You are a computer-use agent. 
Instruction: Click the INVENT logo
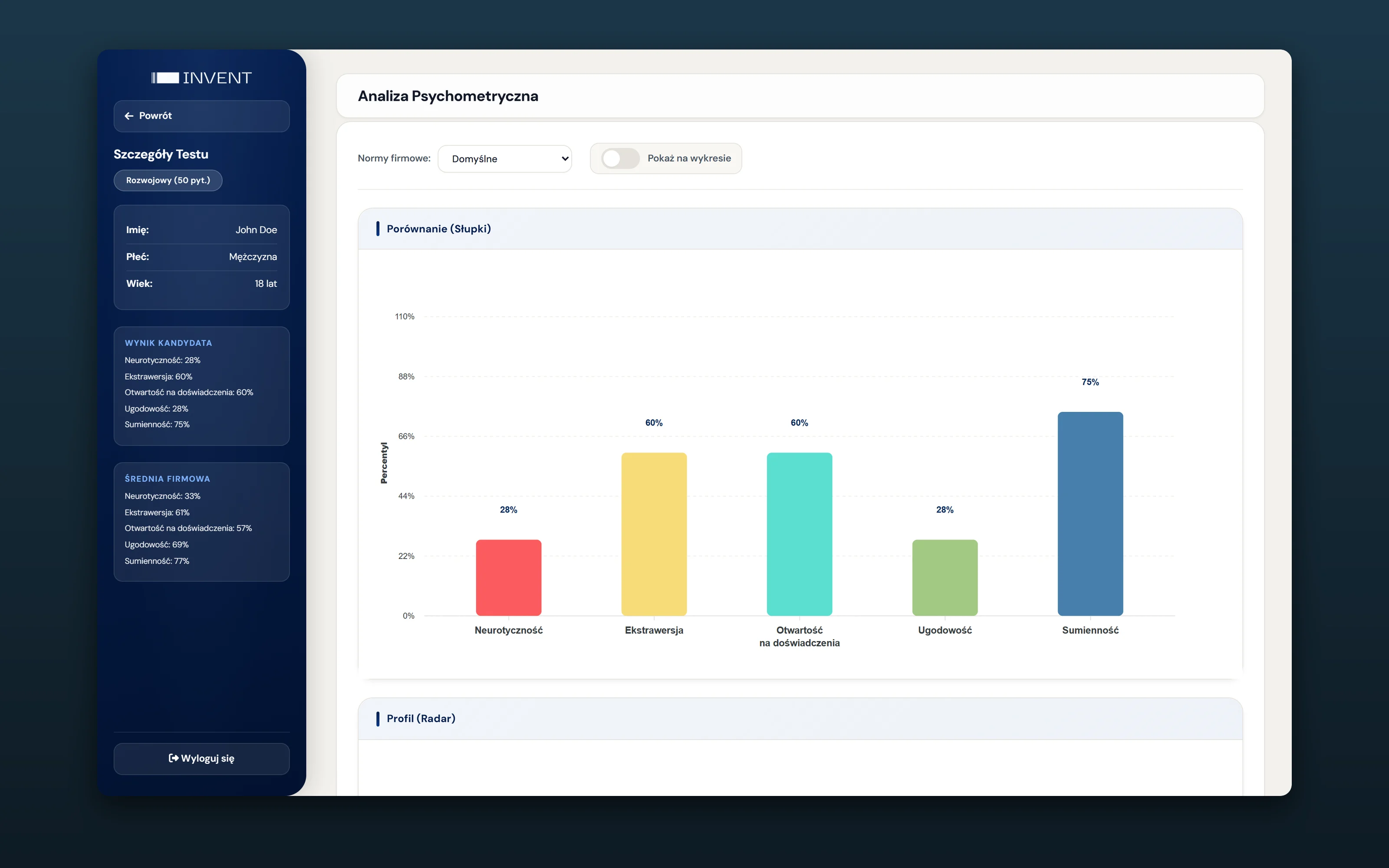(201, 78)
